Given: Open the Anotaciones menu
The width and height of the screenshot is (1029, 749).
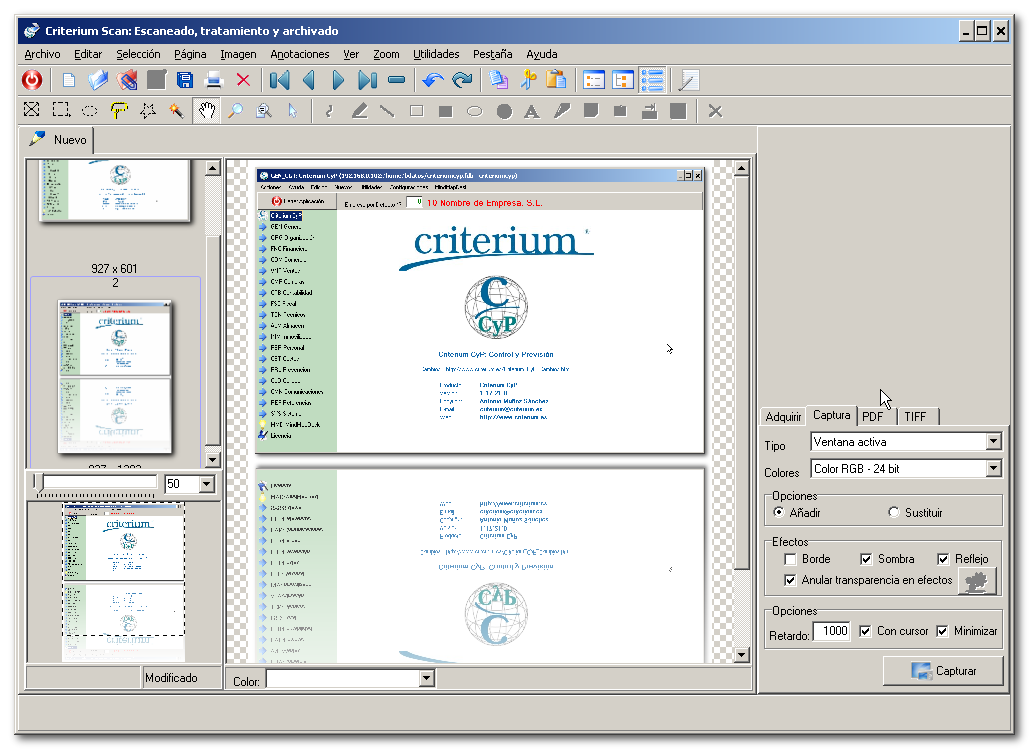Looking at the screenshot, I should 299,54.
